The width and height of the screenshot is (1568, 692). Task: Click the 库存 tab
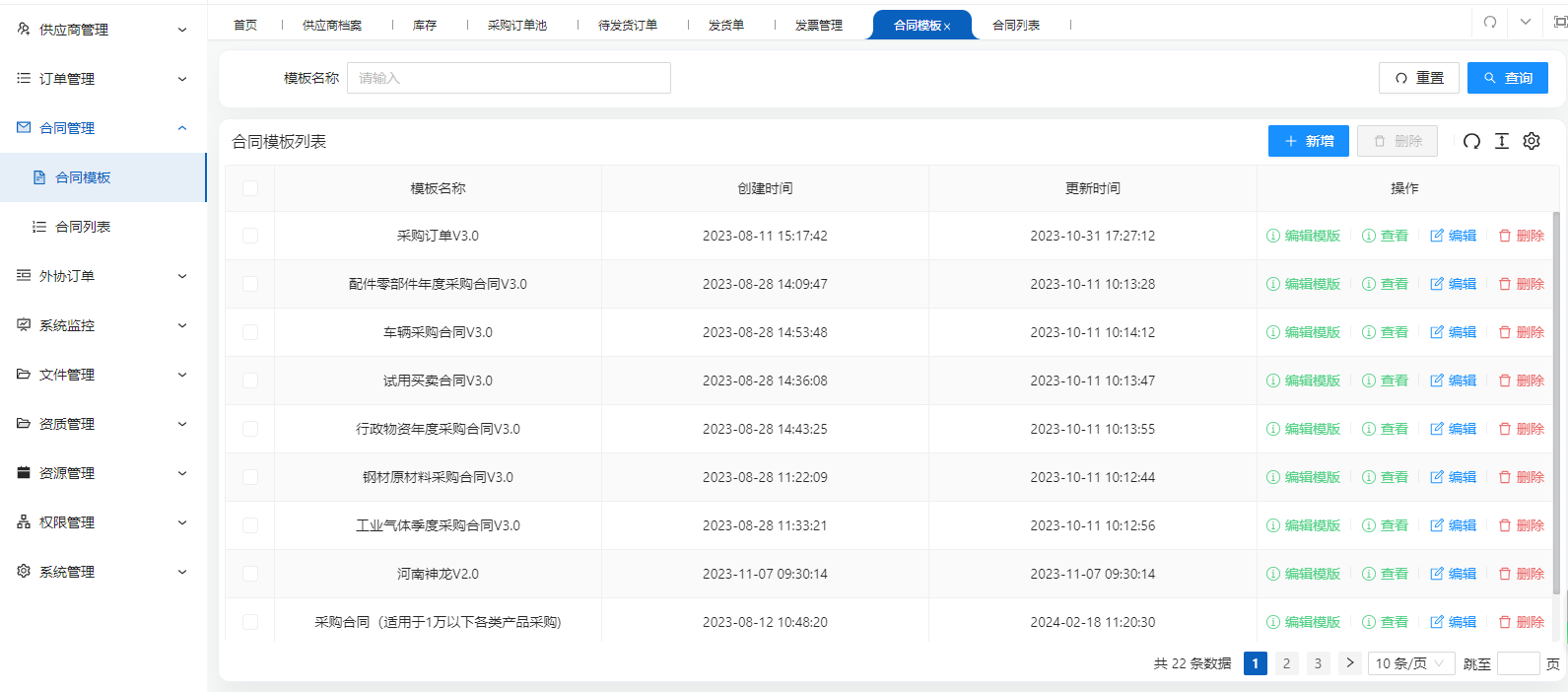click(x=425, y=25)
